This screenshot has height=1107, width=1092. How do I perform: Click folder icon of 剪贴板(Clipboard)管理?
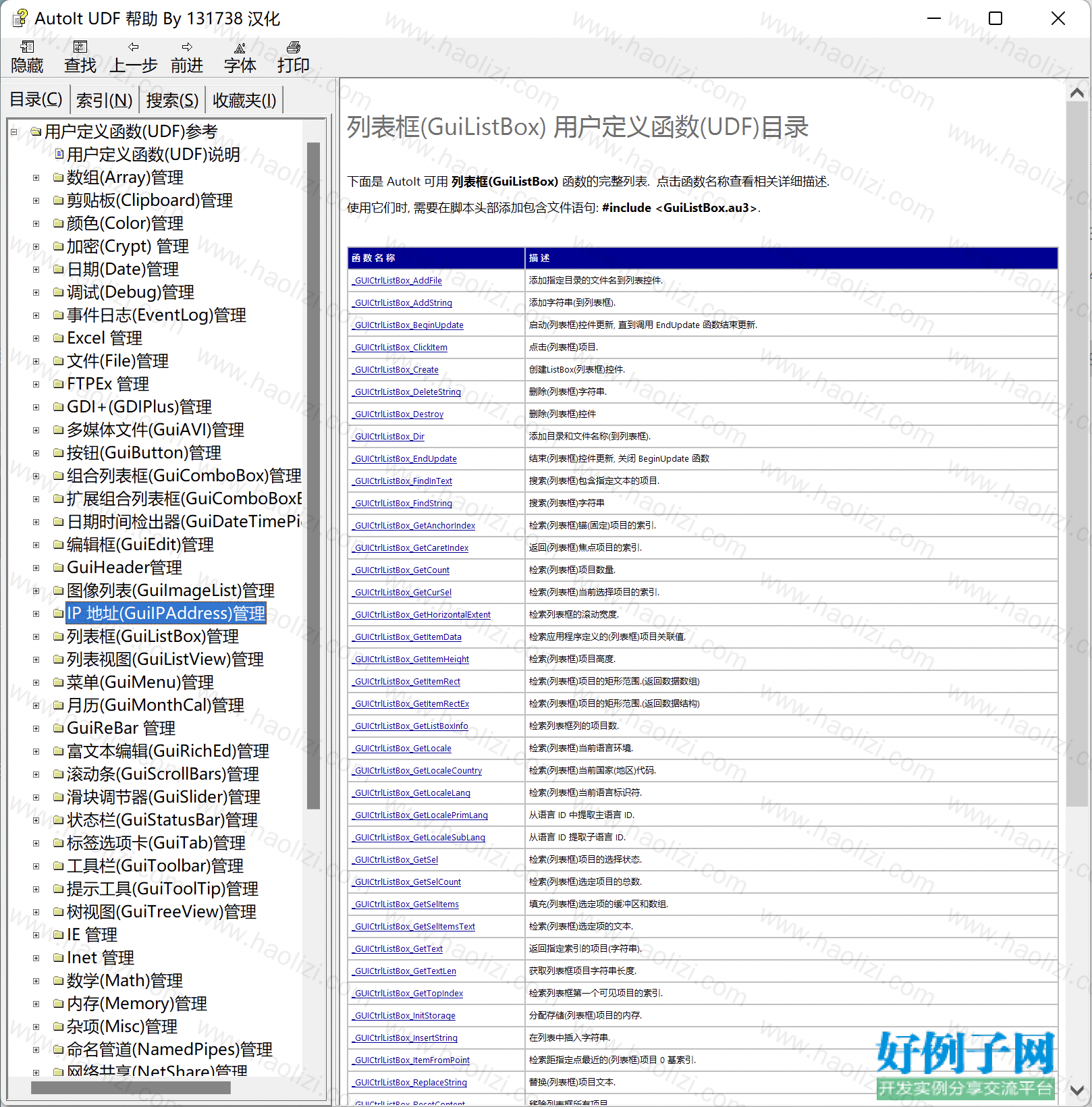59,201
